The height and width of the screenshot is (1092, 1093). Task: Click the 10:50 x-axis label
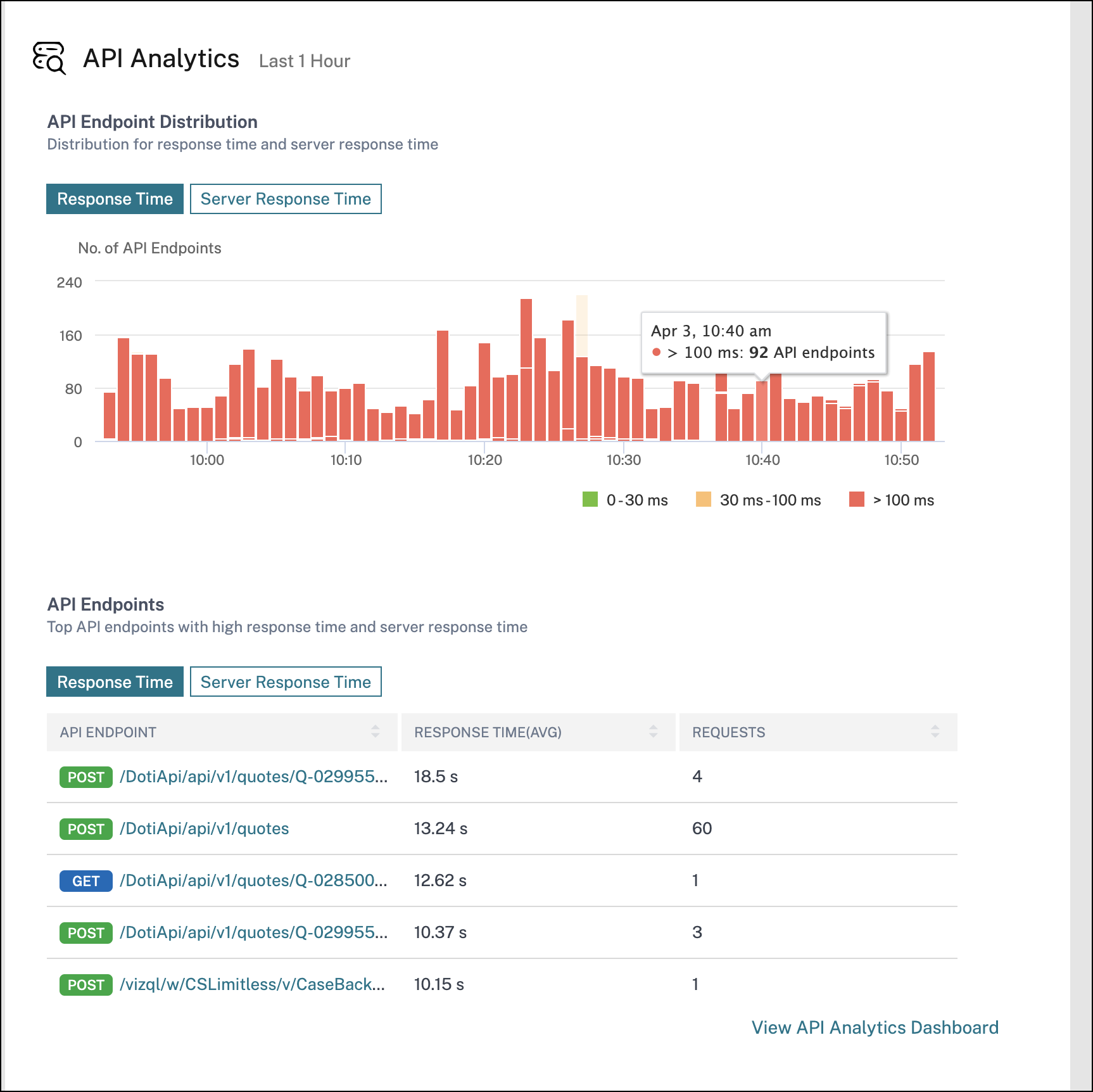click(x=902, y=460)
